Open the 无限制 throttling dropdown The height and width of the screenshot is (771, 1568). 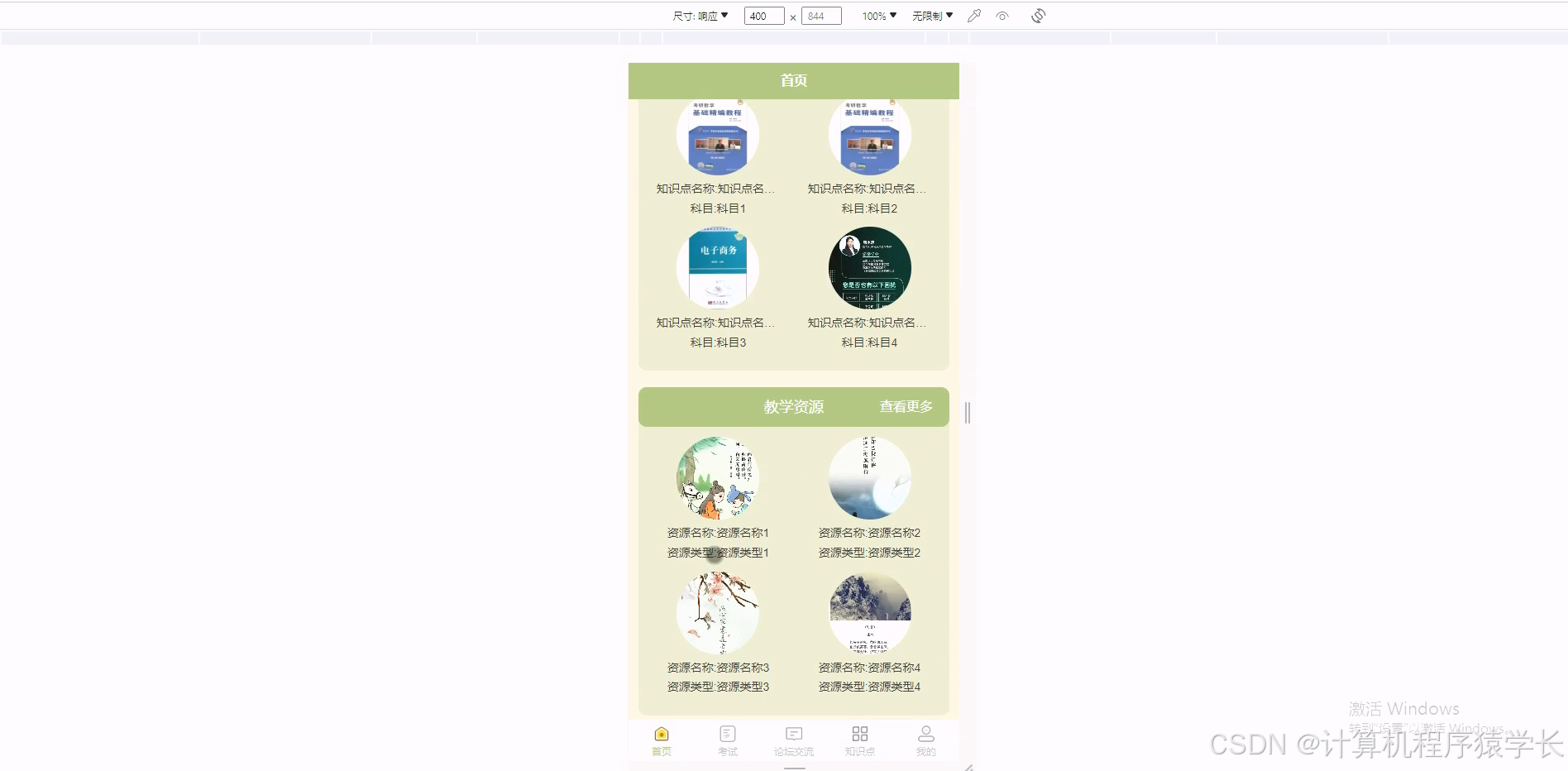[x=931, y=15]
